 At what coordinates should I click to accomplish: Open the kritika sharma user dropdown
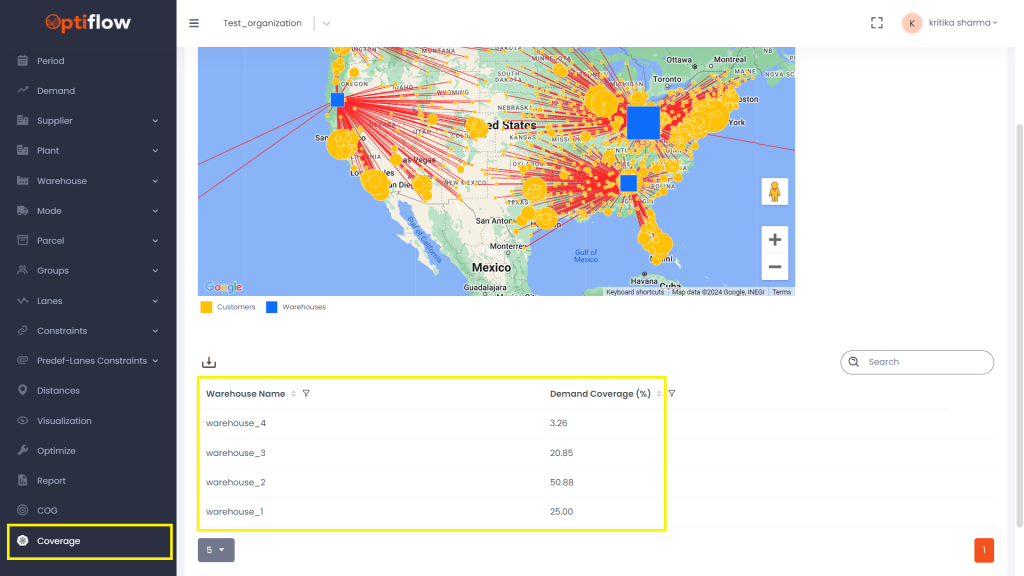(950, 23)
